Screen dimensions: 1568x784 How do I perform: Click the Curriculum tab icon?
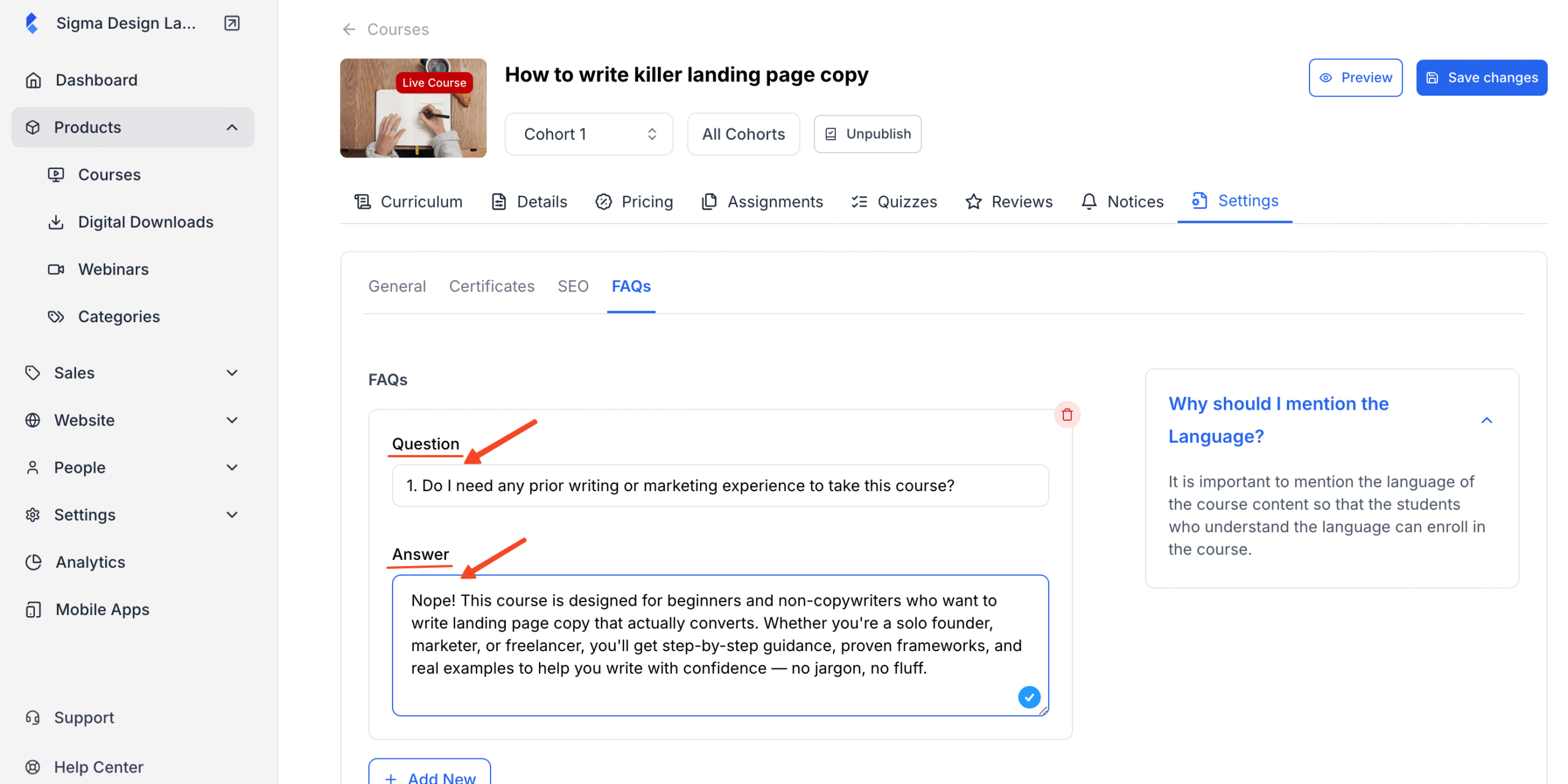pos(363,202)
